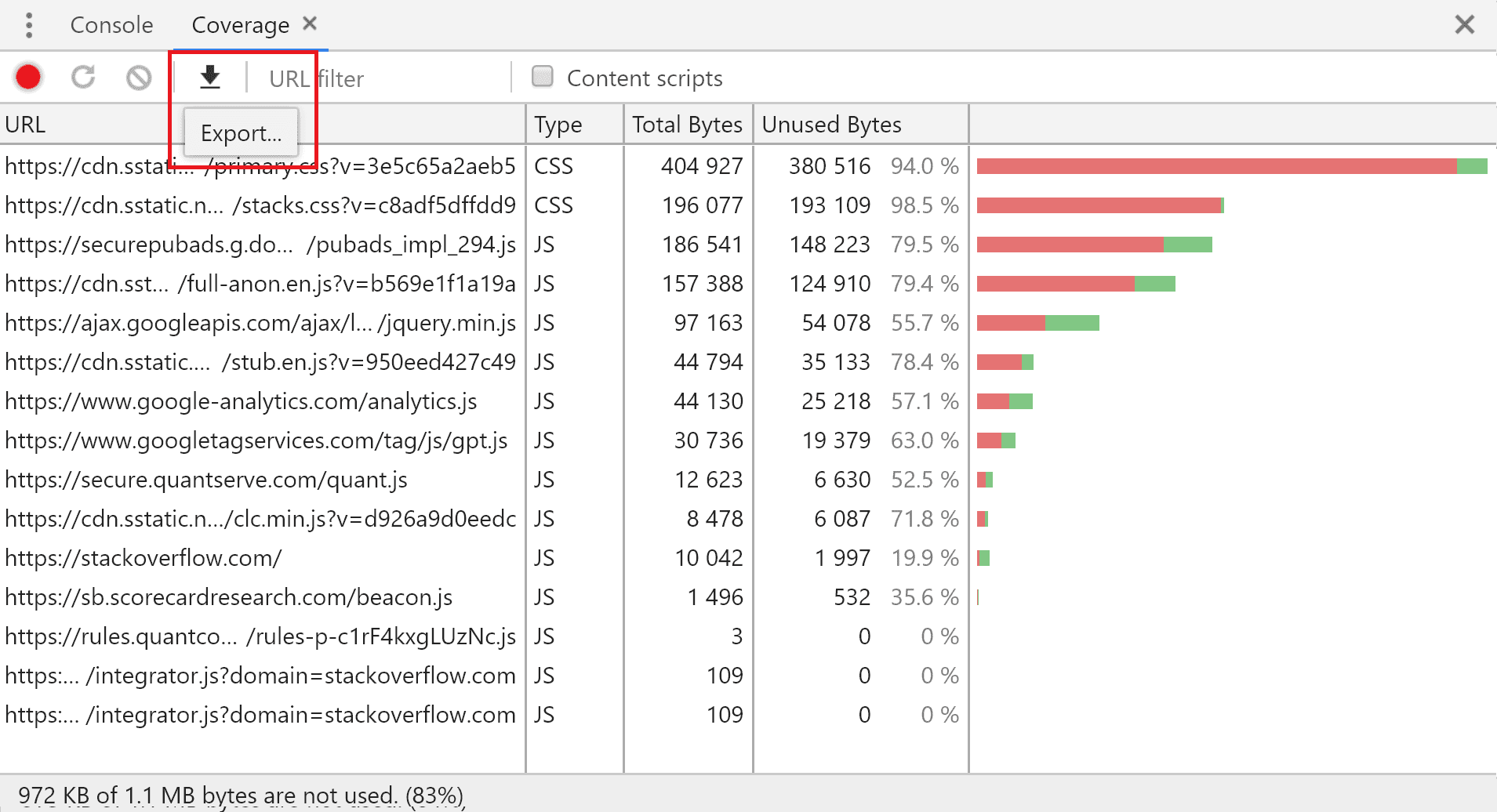Click the Export... tooltip button

tap(241, 133)
